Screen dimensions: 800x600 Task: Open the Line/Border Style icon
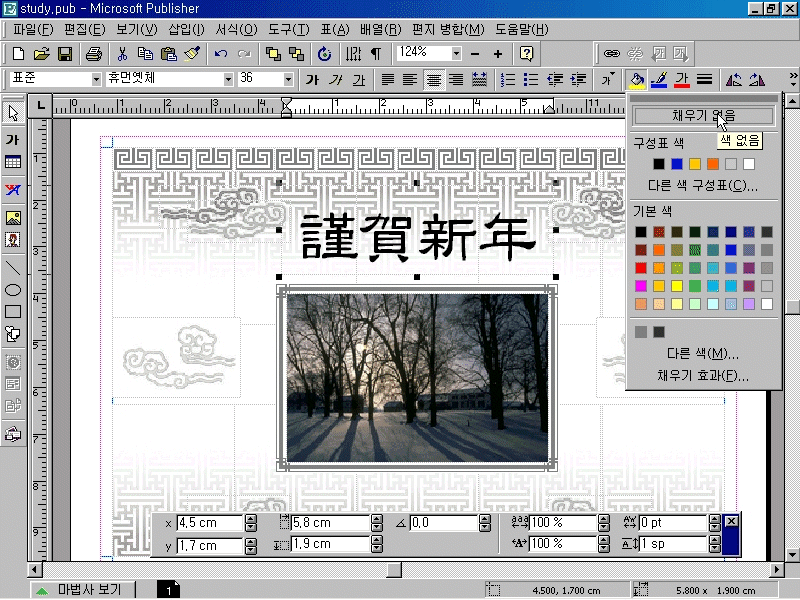(705, 80)
